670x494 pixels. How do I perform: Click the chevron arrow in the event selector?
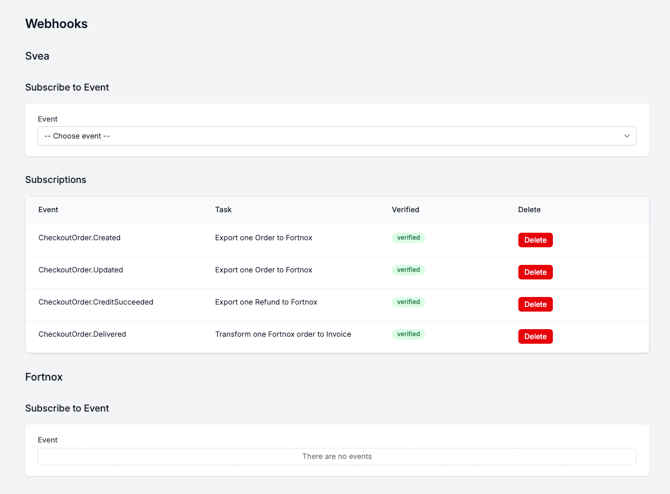click(627, 136)
